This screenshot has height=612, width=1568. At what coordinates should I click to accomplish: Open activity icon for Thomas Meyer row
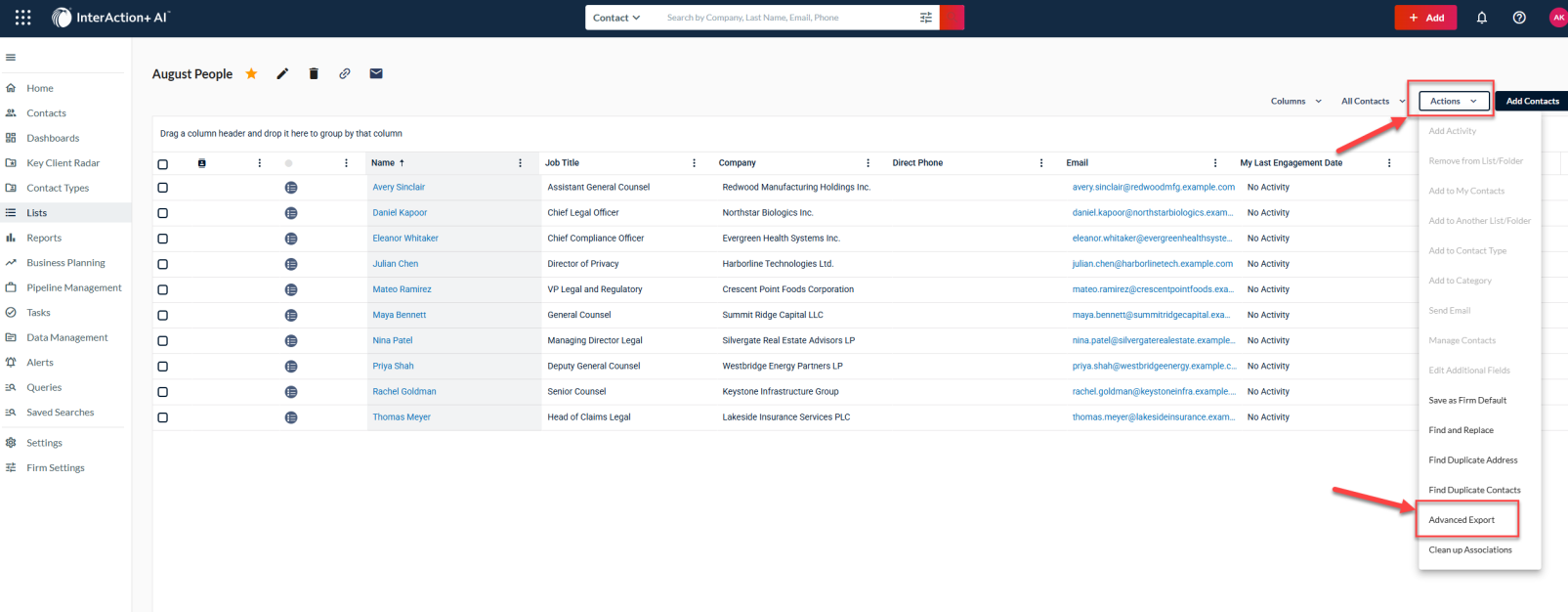pos(291,417)
